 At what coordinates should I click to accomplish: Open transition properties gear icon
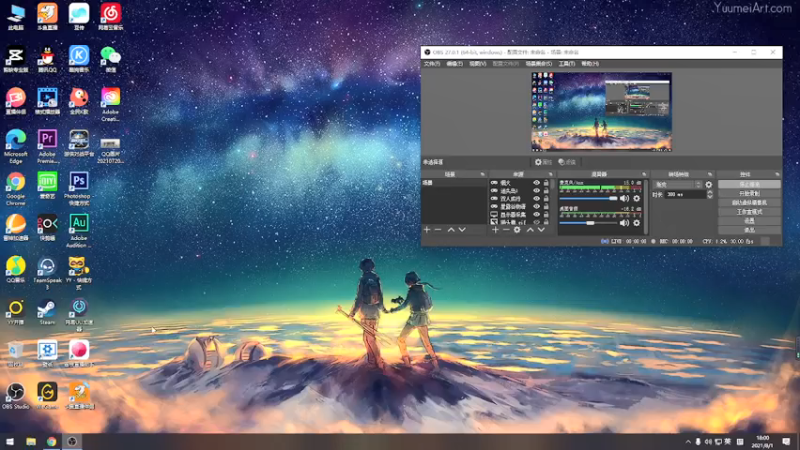point(709,185)
